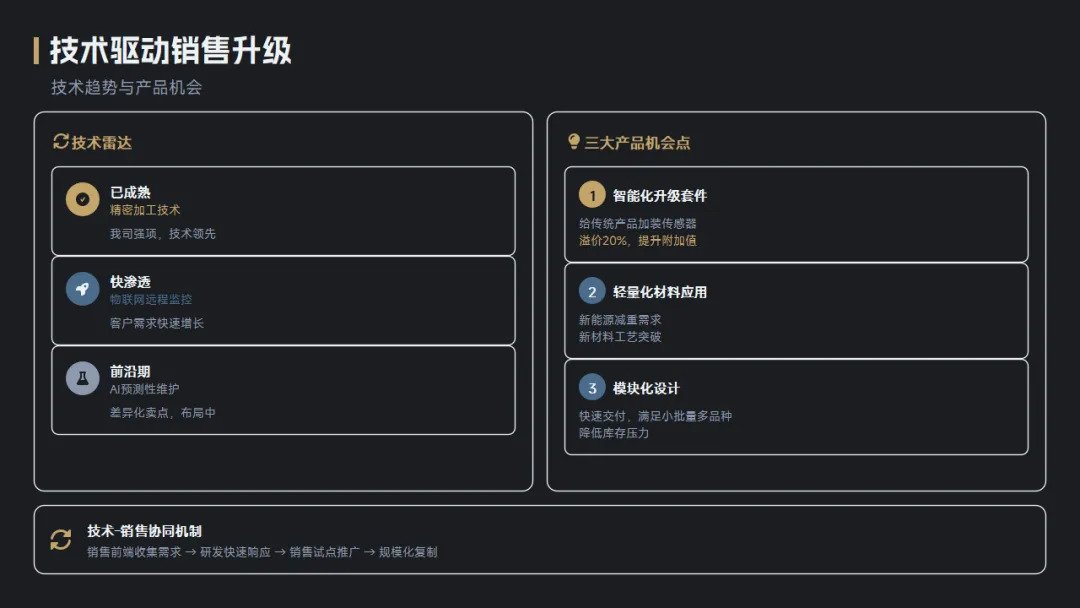Click the subtitle 技术趋势与产品机会
This screenshot has width=1080, height=608.
126,88
